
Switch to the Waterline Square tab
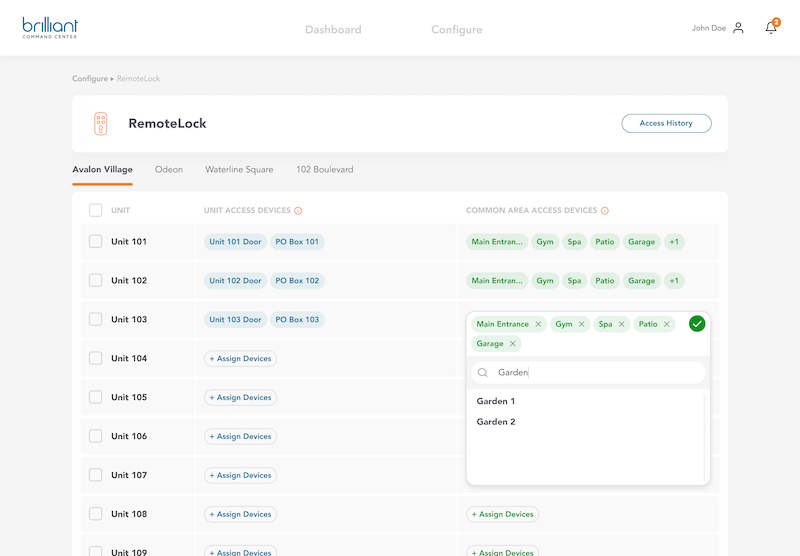click(x=239, y=170)
